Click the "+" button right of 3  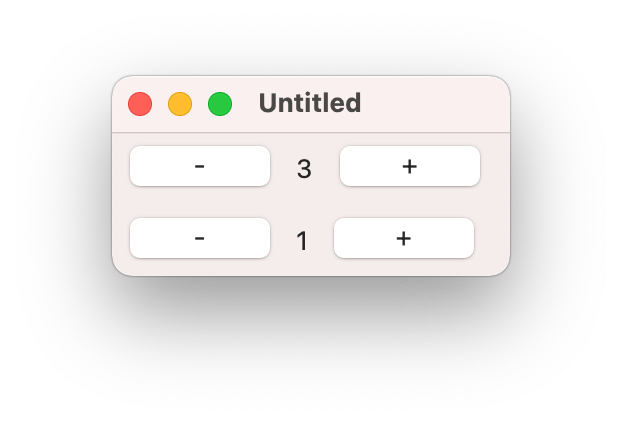coord(410,166)
